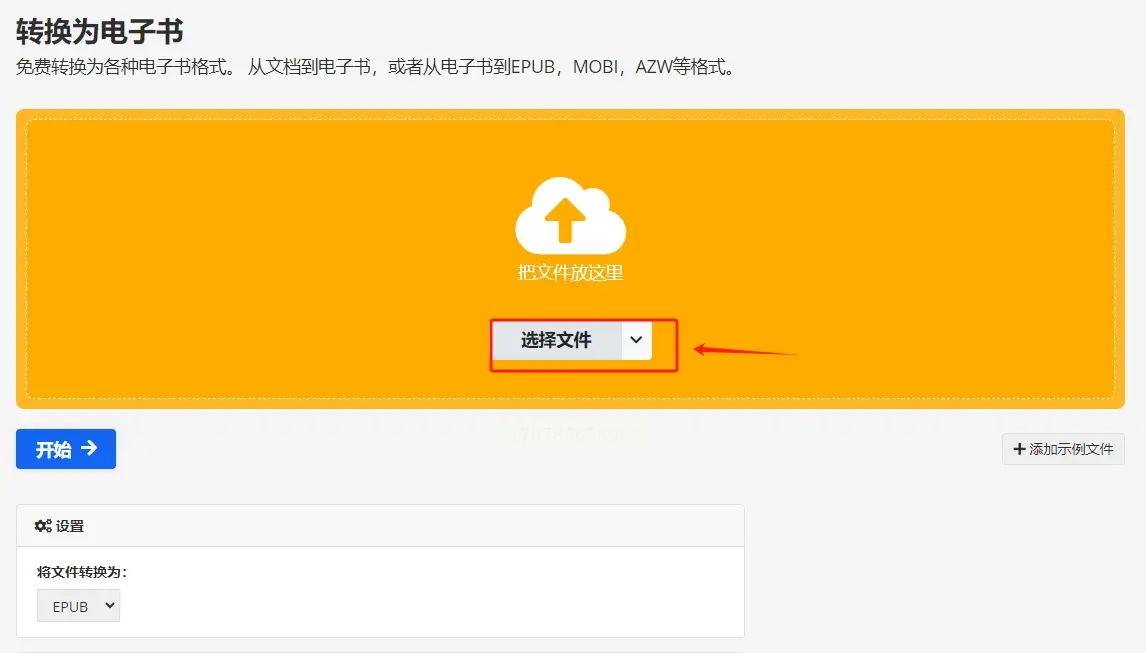
Task: Click the plus icon before 添加示例文件
Action: coord(1019,449)
